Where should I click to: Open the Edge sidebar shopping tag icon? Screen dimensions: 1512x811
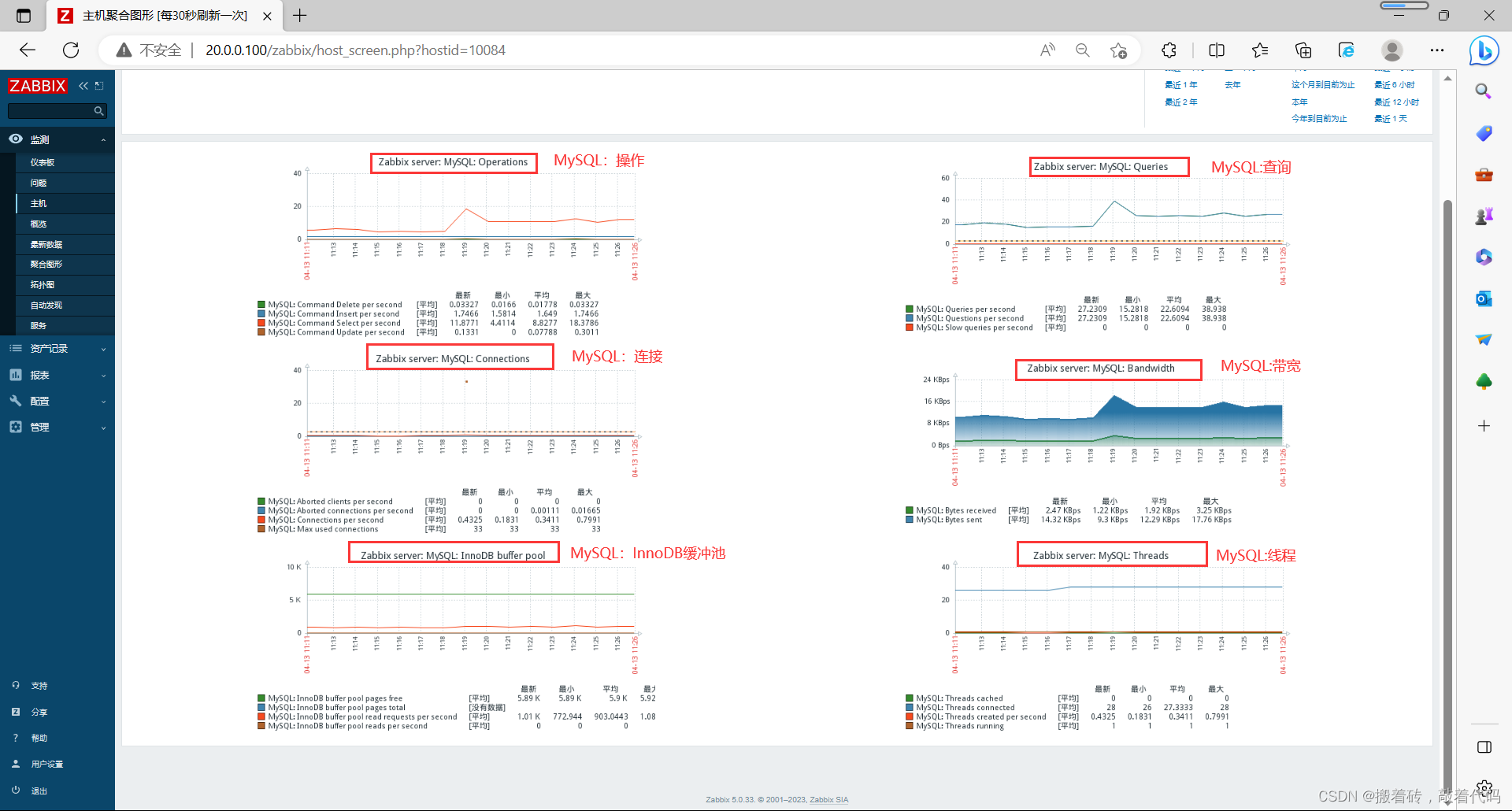[1484, 133]
